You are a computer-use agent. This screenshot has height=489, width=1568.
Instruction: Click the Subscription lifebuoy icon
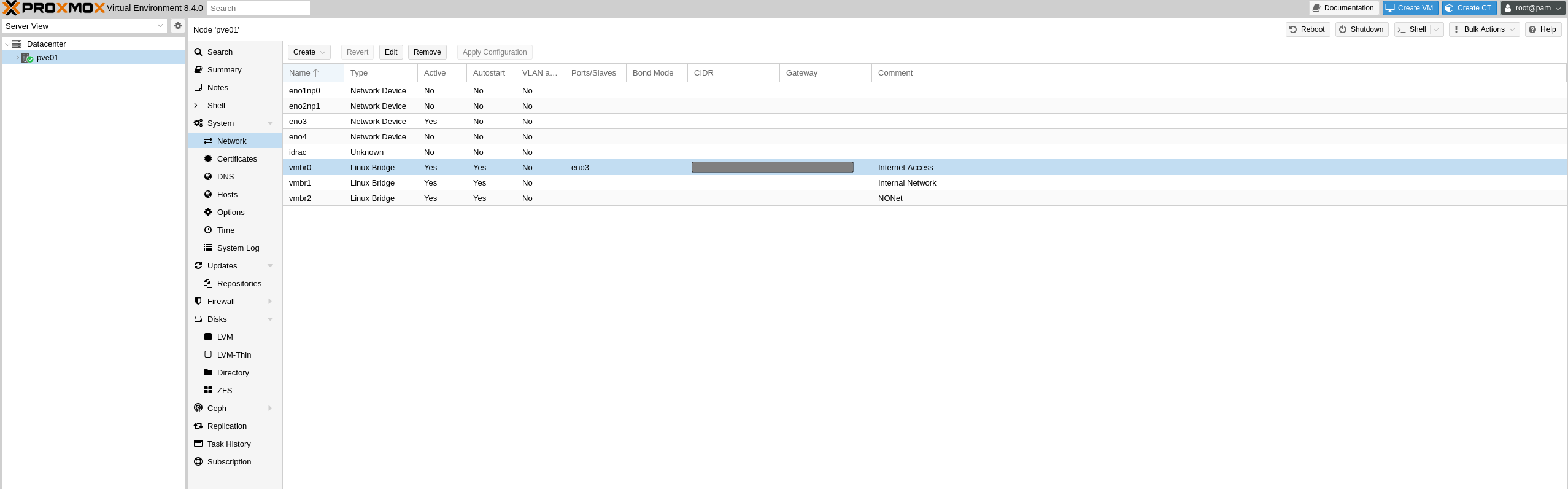198,461
